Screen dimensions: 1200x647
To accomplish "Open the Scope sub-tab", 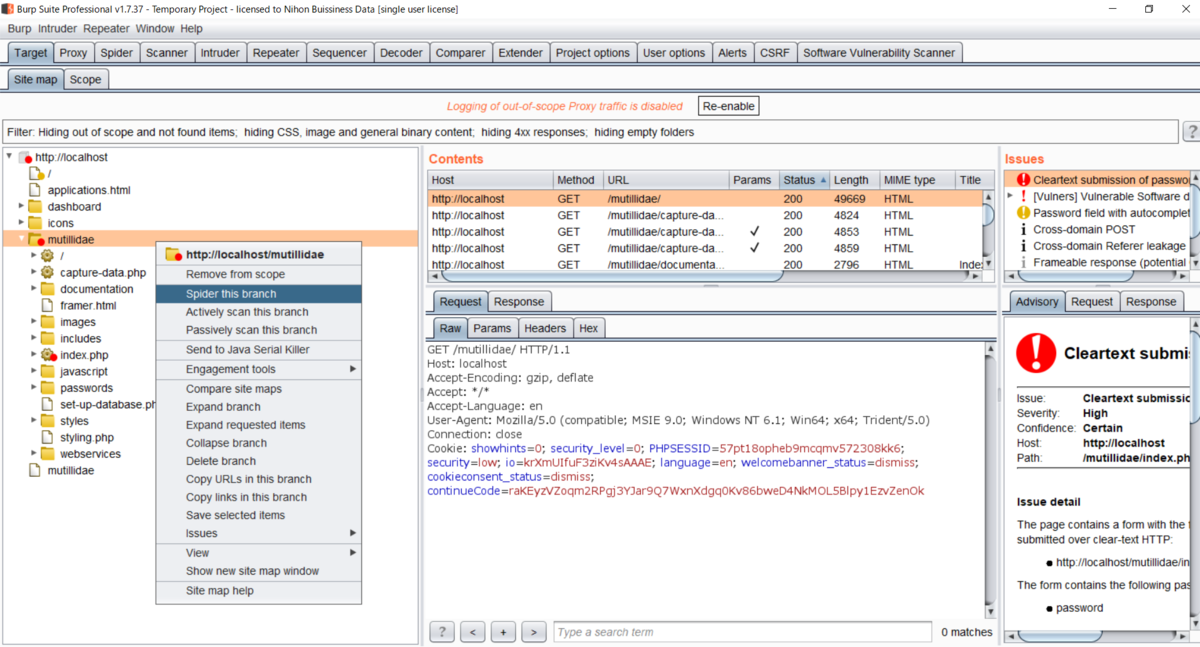I will (x=86, y=79).
